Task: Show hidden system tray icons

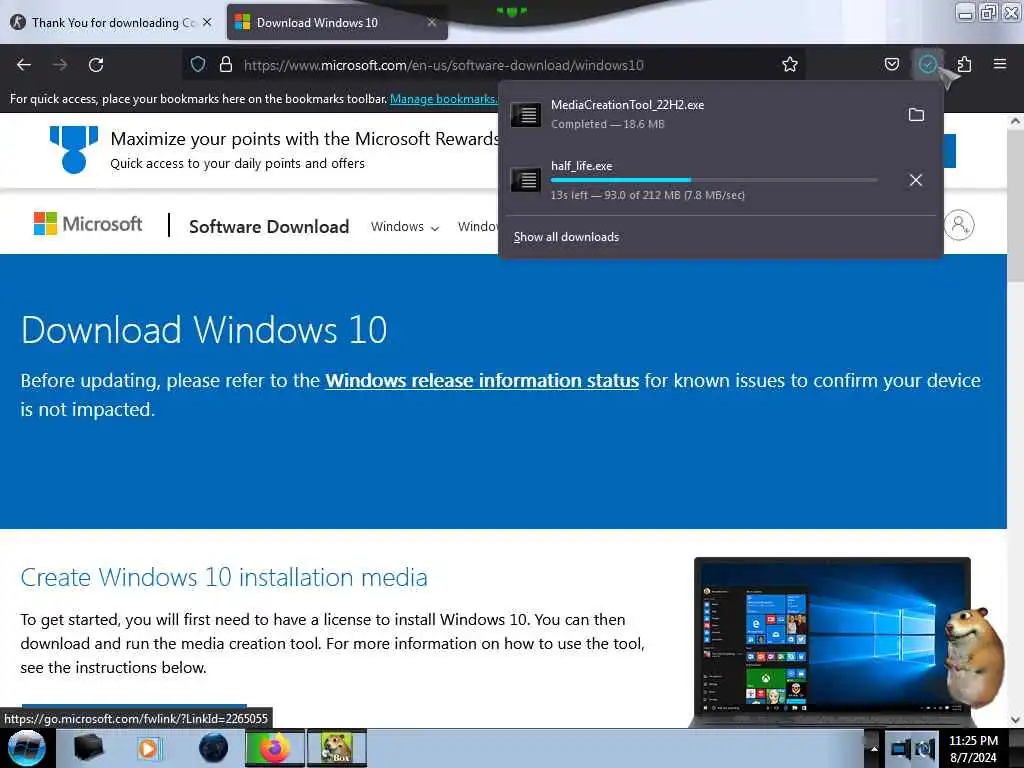Action: pos(874,749)
